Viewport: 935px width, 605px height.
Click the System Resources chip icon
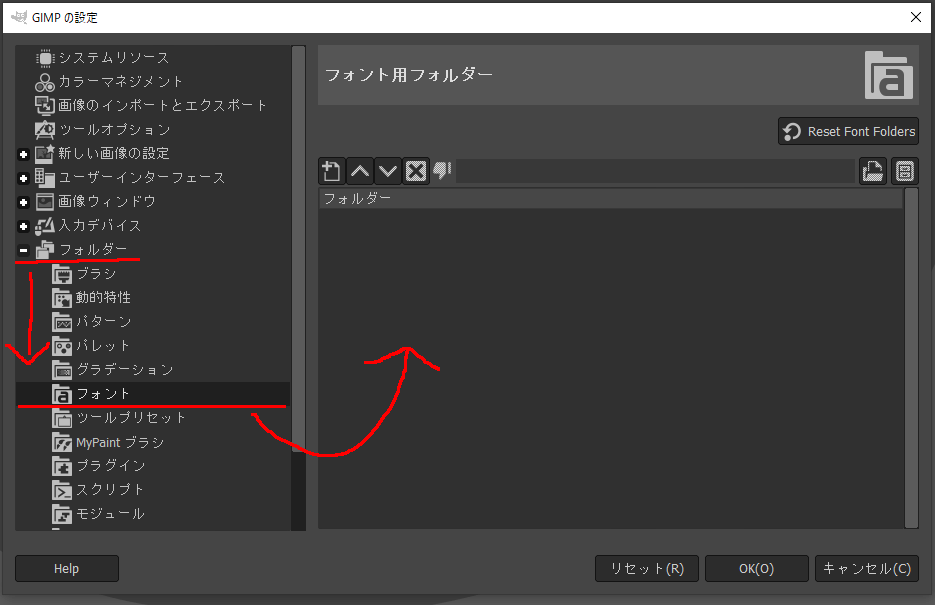[x=45, y=58]
